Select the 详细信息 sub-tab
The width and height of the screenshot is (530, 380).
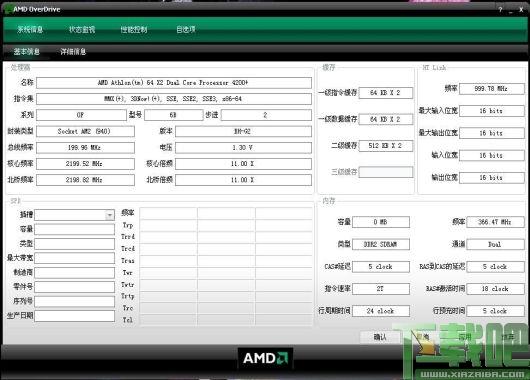click(x=73, y=52)
